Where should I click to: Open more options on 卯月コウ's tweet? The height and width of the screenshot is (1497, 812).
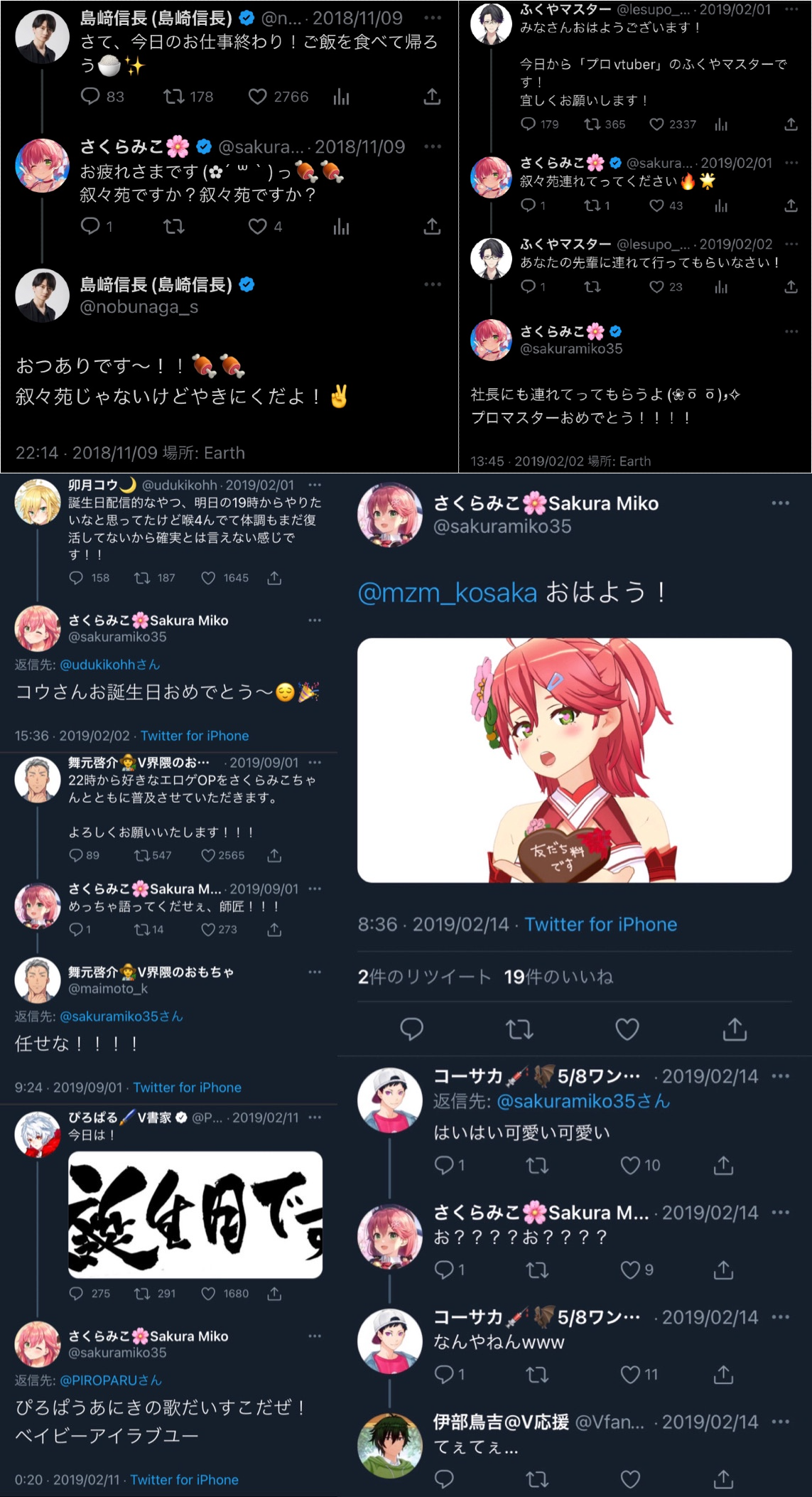(x=315, y=485)
